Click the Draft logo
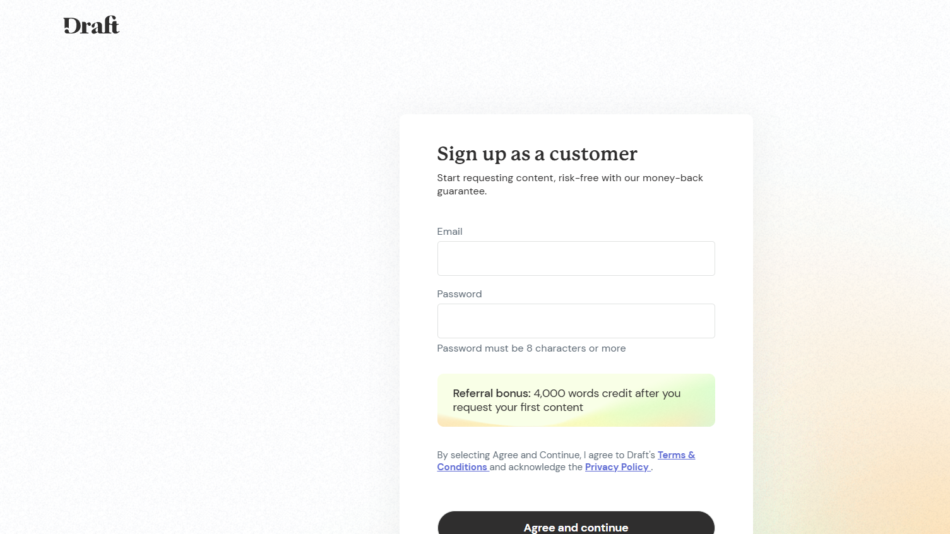The image size is (950, 534). pos(91,25)
